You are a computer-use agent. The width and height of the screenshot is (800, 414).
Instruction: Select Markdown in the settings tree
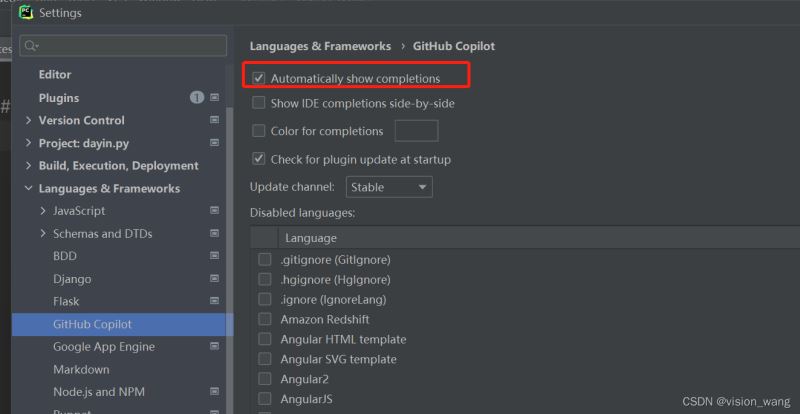tap(81, 369)
